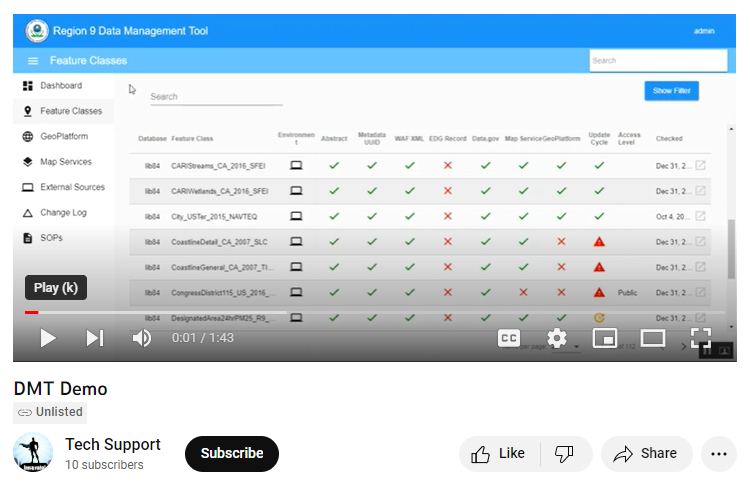Click the table vertical scrollbar

point(731,249)
